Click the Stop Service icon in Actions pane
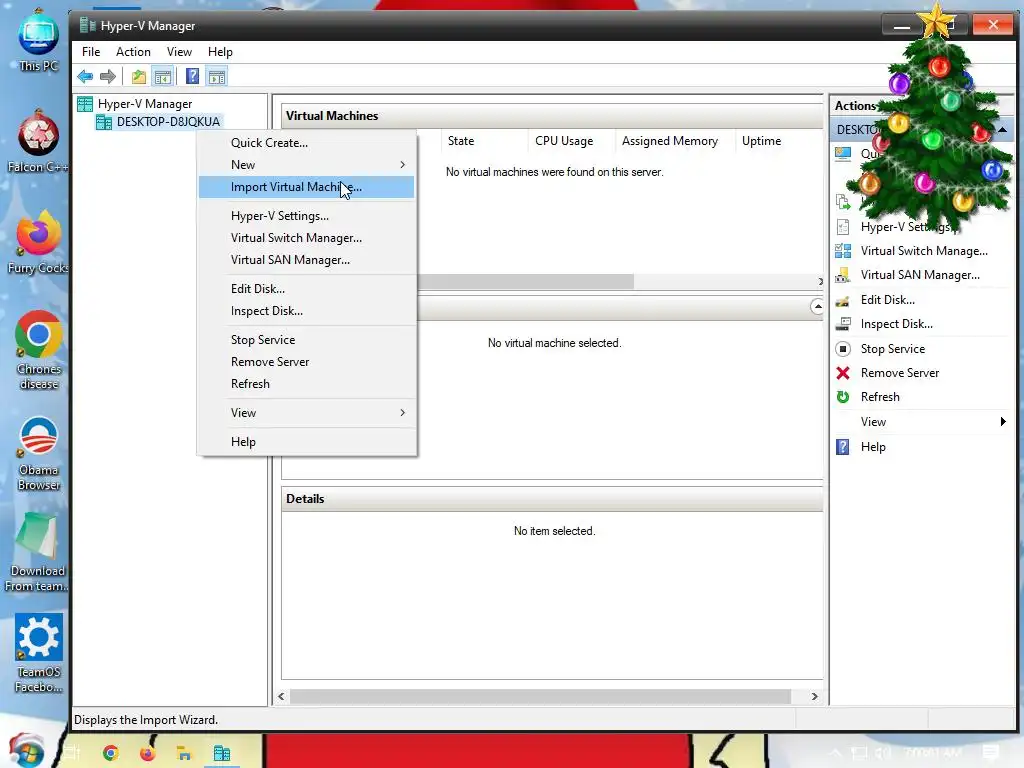Image resolution: width=1024 pixels, height=768 pixels. (843, 349)
